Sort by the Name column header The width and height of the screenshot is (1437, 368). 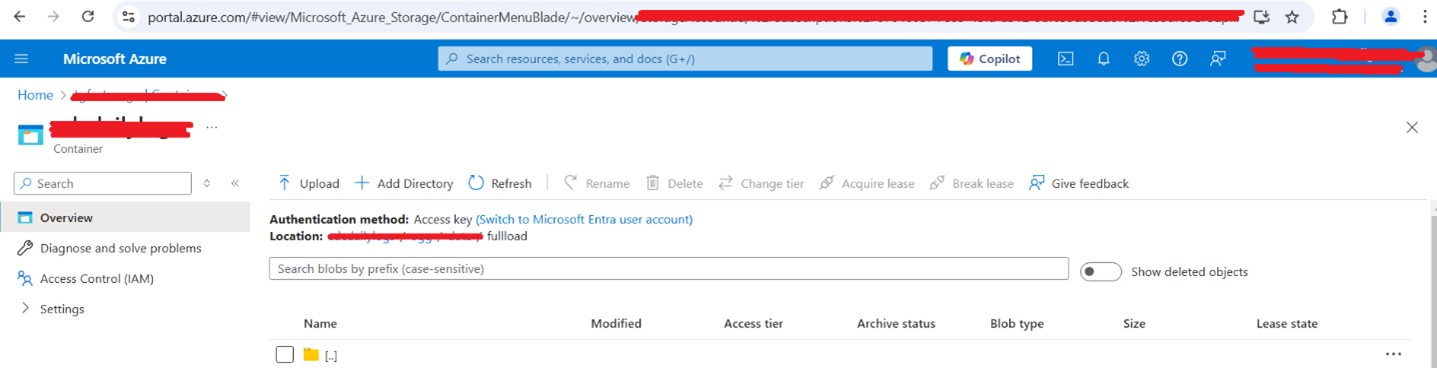(x=320, y=323)
